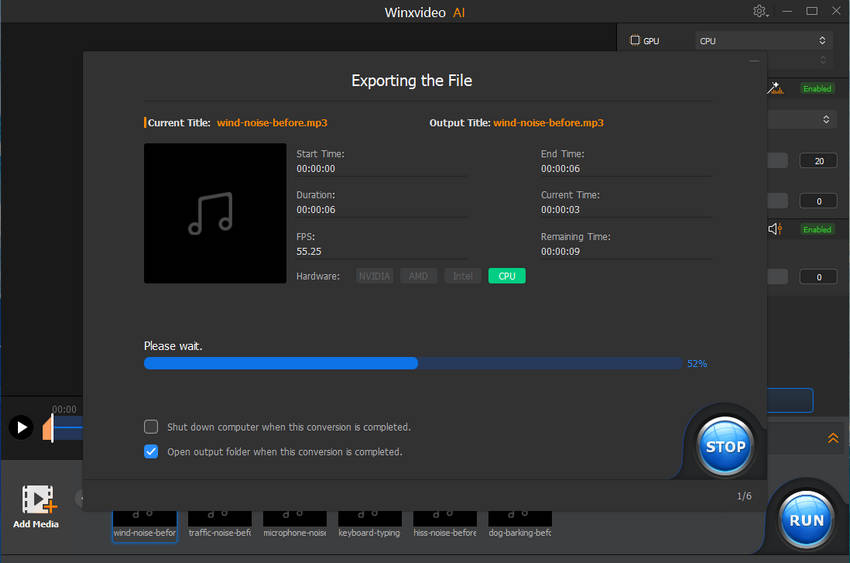Select dog-barking-before thumbnail
850x563 pixels.
(x=520, y=525)
